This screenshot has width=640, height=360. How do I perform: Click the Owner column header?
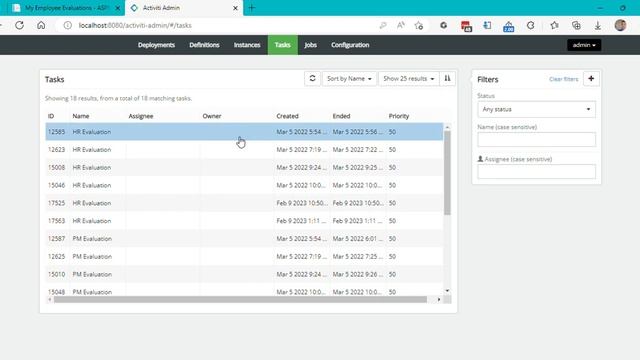point(212,116)
